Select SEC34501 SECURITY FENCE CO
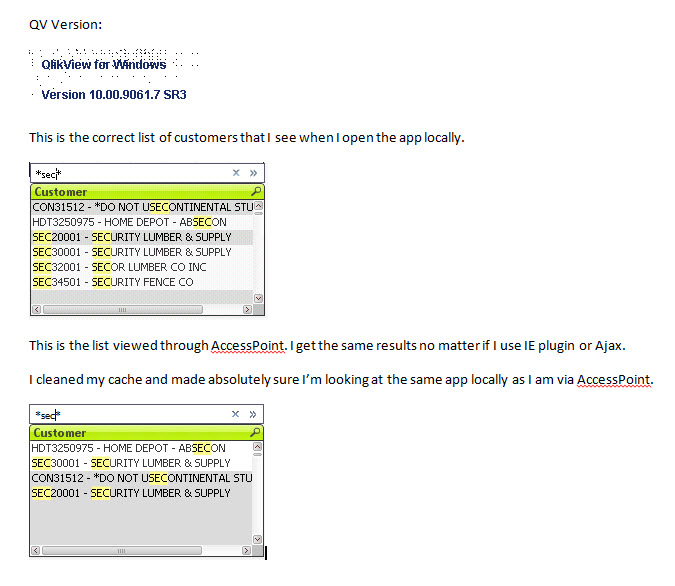675x586 pixels. point(142,282)
